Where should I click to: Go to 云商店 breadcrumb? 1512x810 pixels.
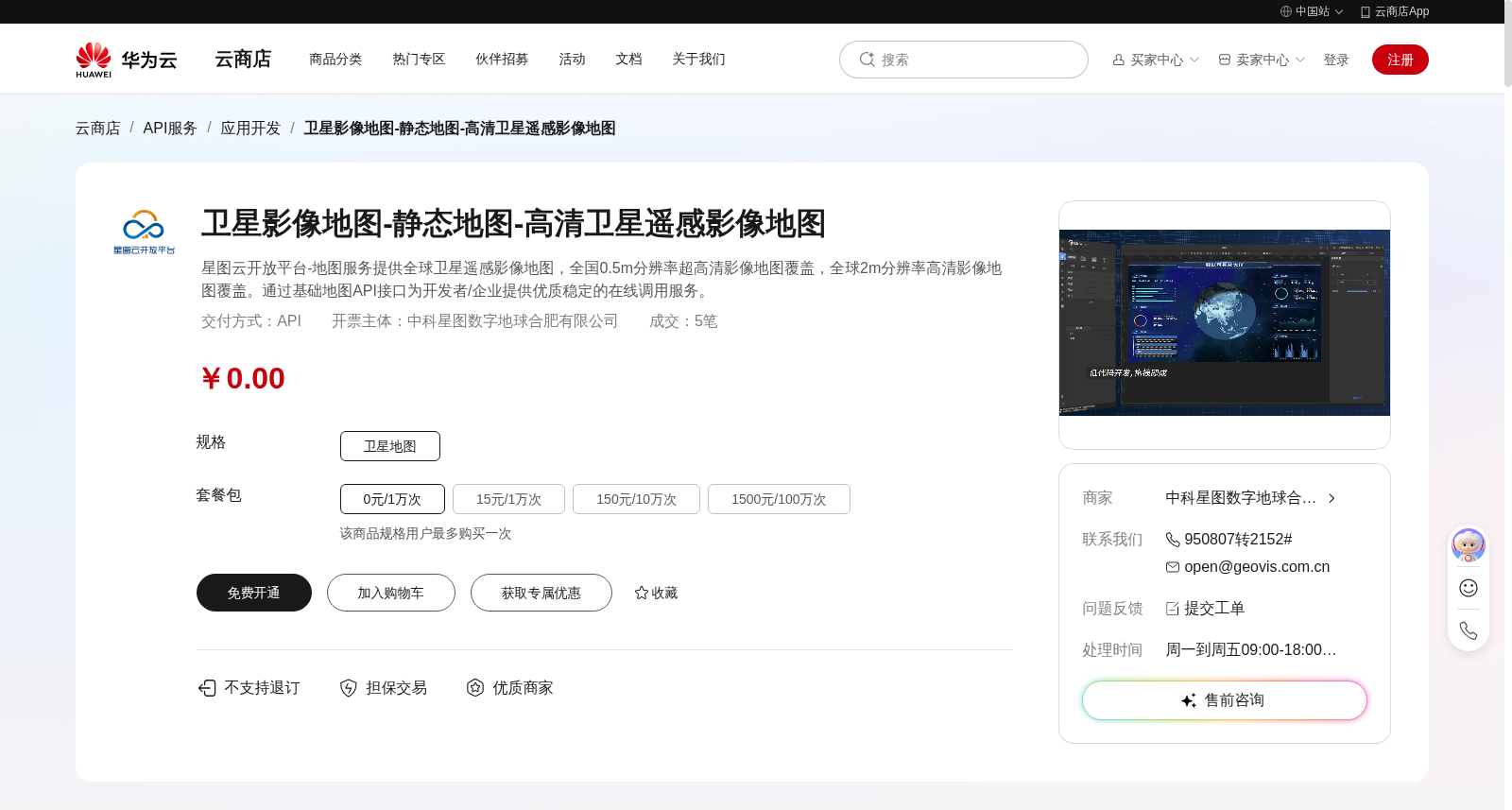tap(98, 128)
